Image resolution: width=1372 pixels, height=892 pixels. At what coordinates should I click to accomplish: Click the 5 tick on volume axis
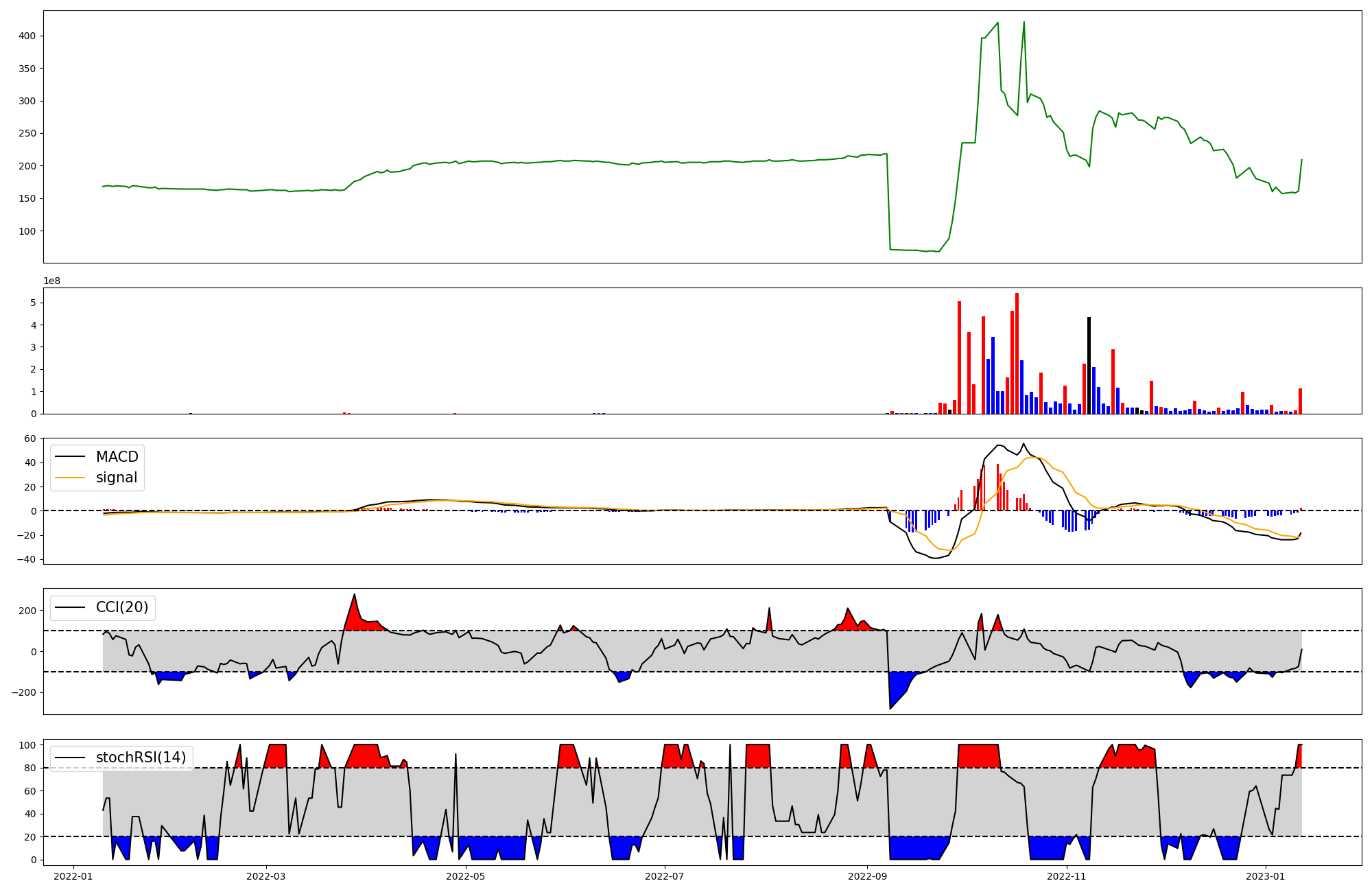pyautogui.click(x=33, y=303)
